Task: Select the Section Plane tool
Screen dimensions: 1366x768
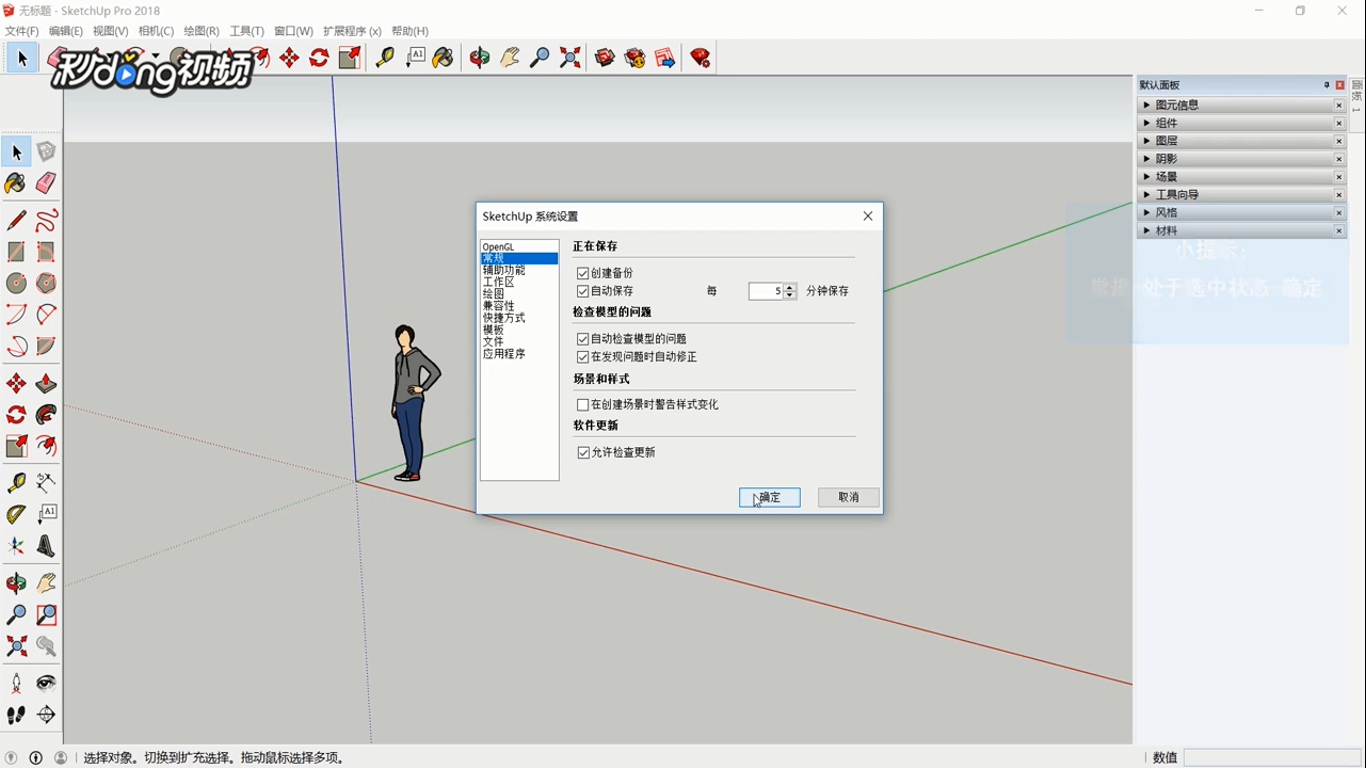Action: pos(46,715)
